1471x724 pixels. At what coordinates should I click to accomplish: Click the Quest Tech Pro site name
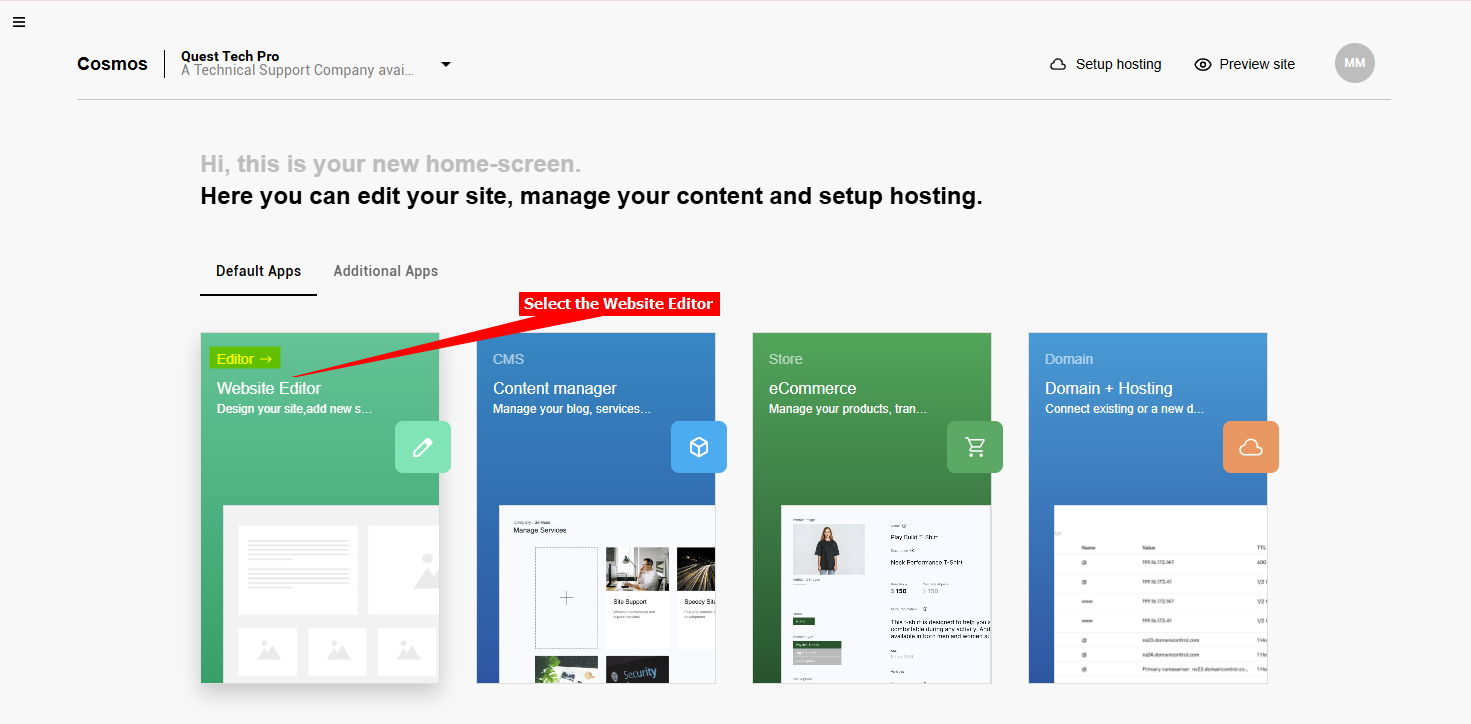pos(230,56)
